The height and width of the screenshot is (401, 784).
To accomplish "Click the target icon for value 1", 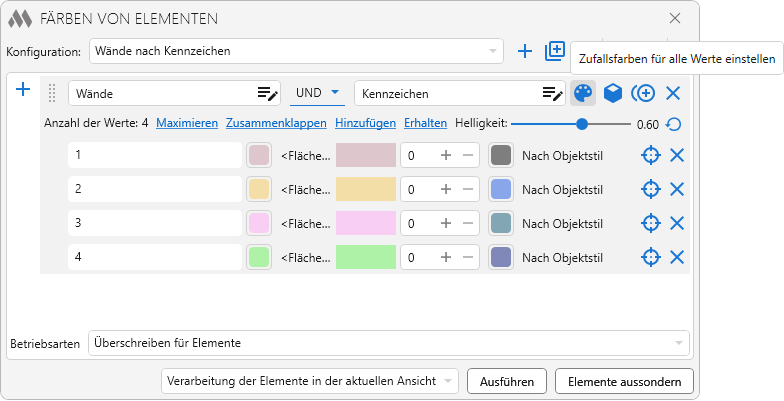I will (650, 155).
